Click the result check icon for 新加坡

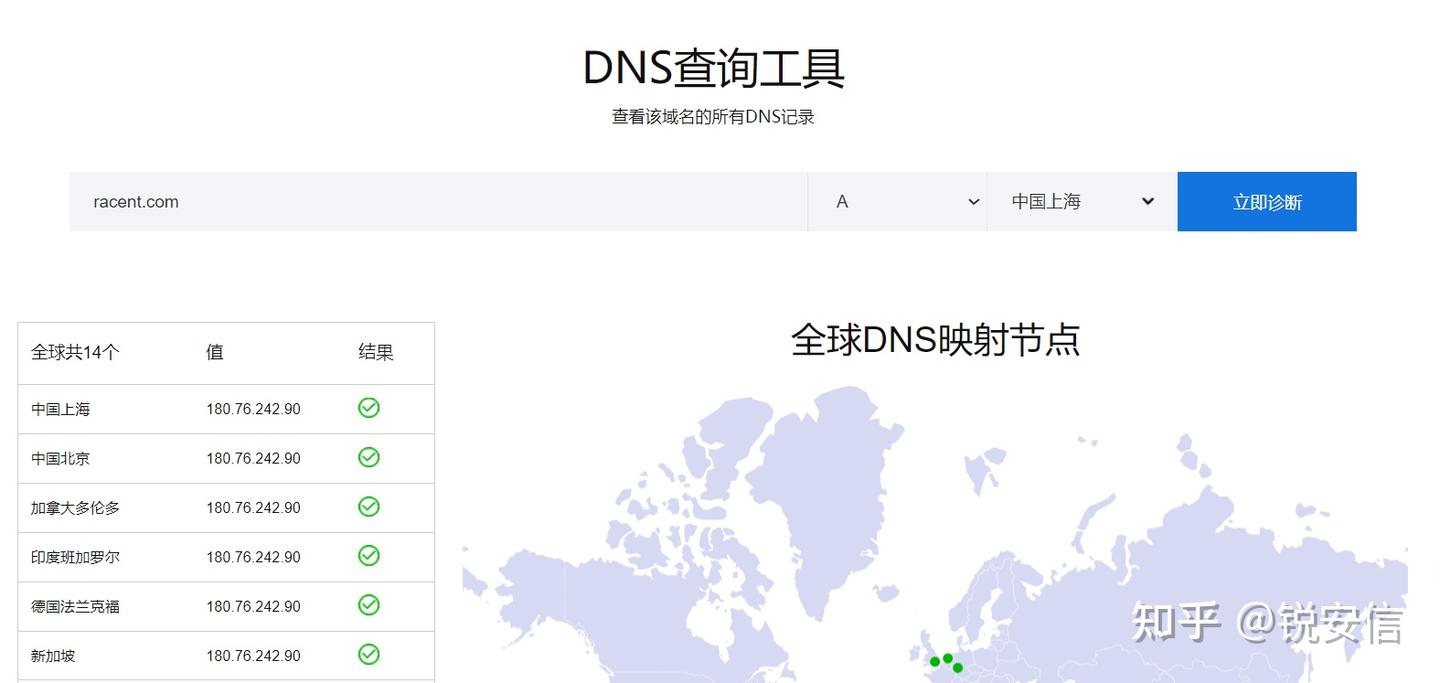click(x=368, y=655)
